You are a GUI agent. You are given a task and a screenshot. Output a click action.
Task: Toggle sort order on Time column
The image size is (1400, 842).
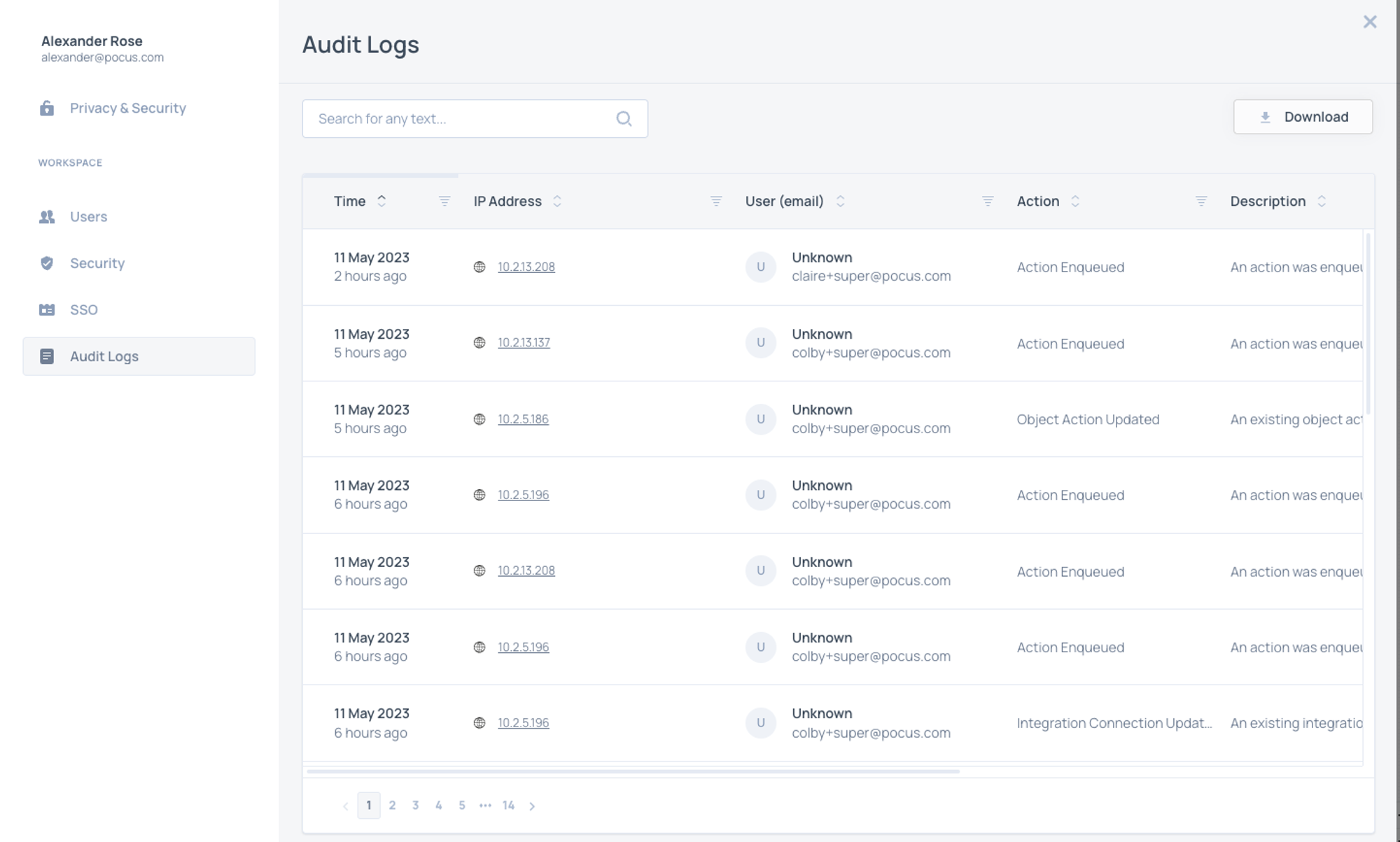[381, 202]
